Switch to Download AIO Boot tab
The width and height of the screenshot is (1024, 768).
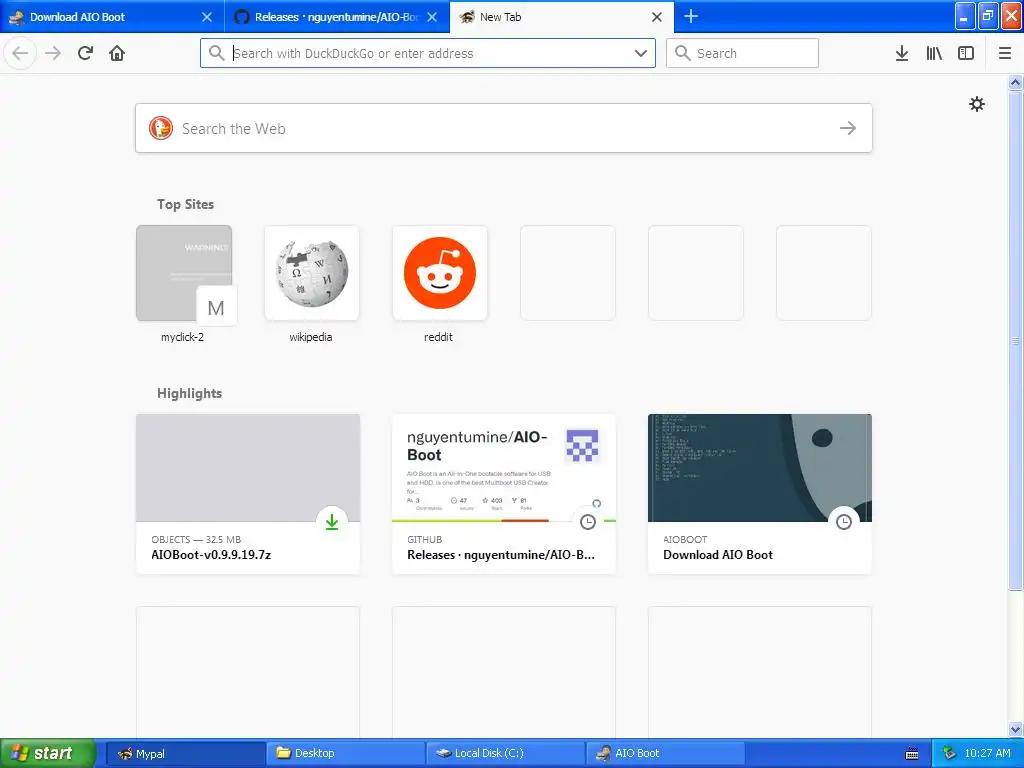pos(112,17)
